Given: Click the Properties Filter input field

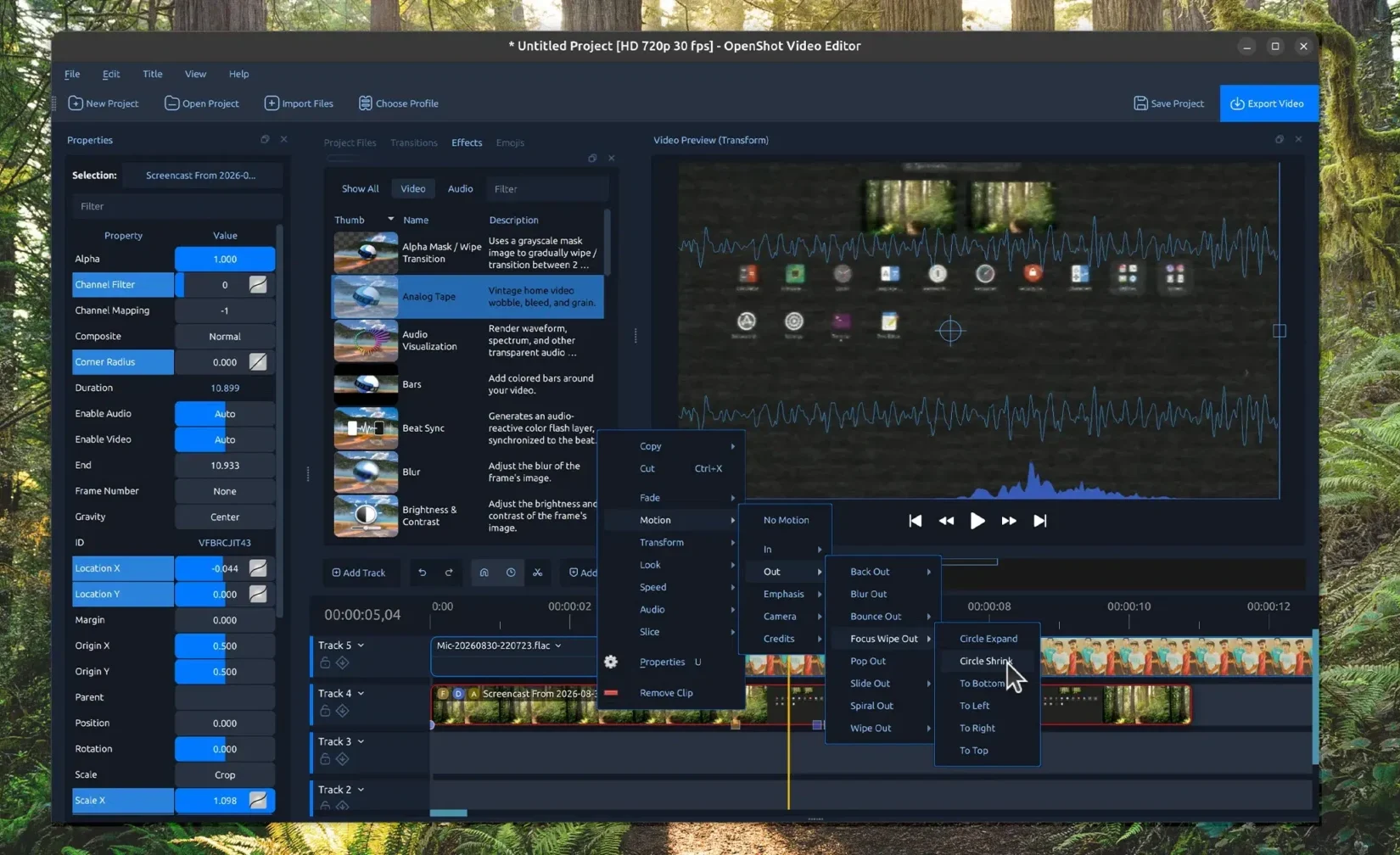Looking at the screenshot, I should pos(176,206).
